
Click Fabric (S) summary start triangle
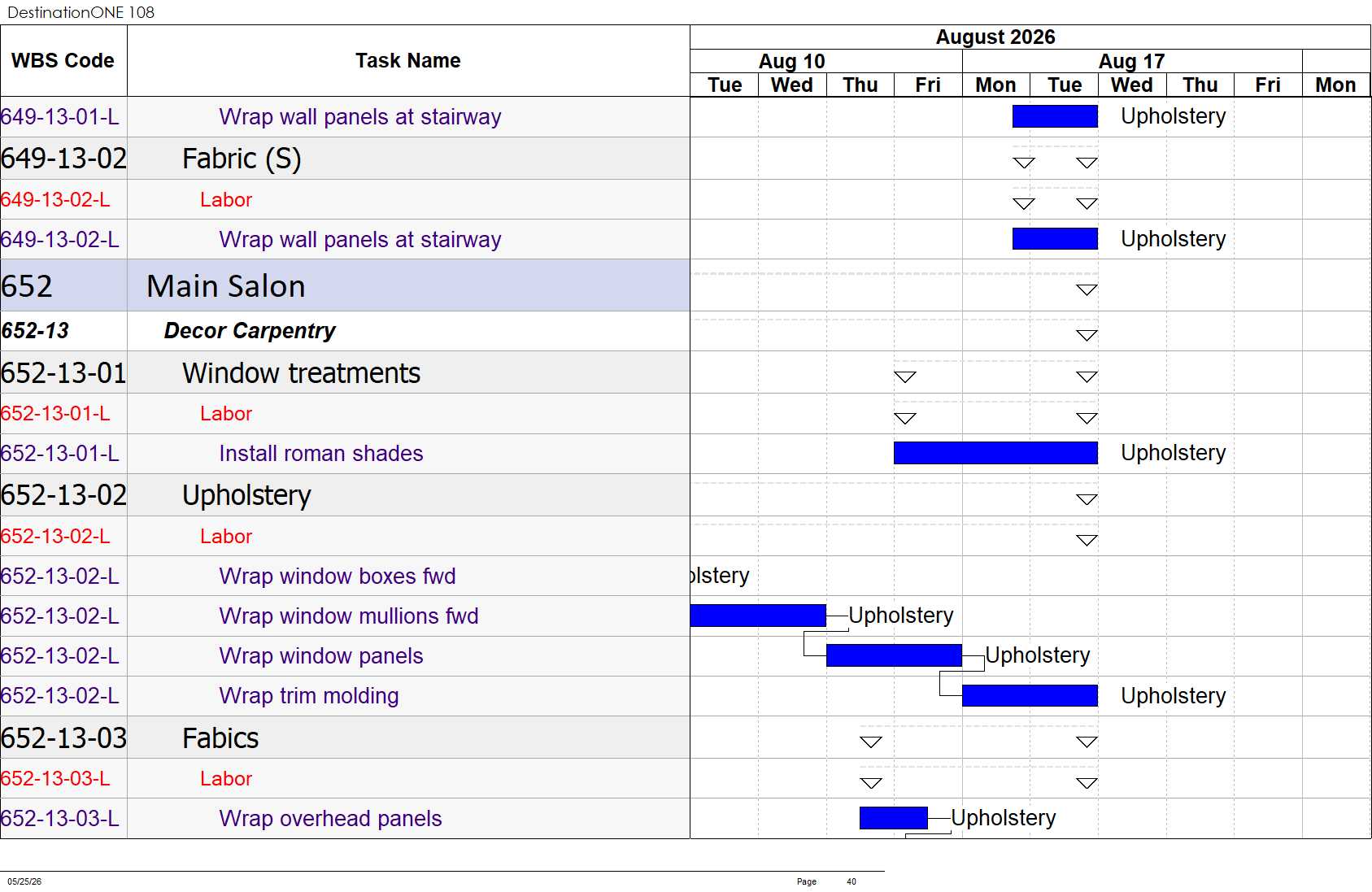pyautogui.click(x=1024, y=163)
